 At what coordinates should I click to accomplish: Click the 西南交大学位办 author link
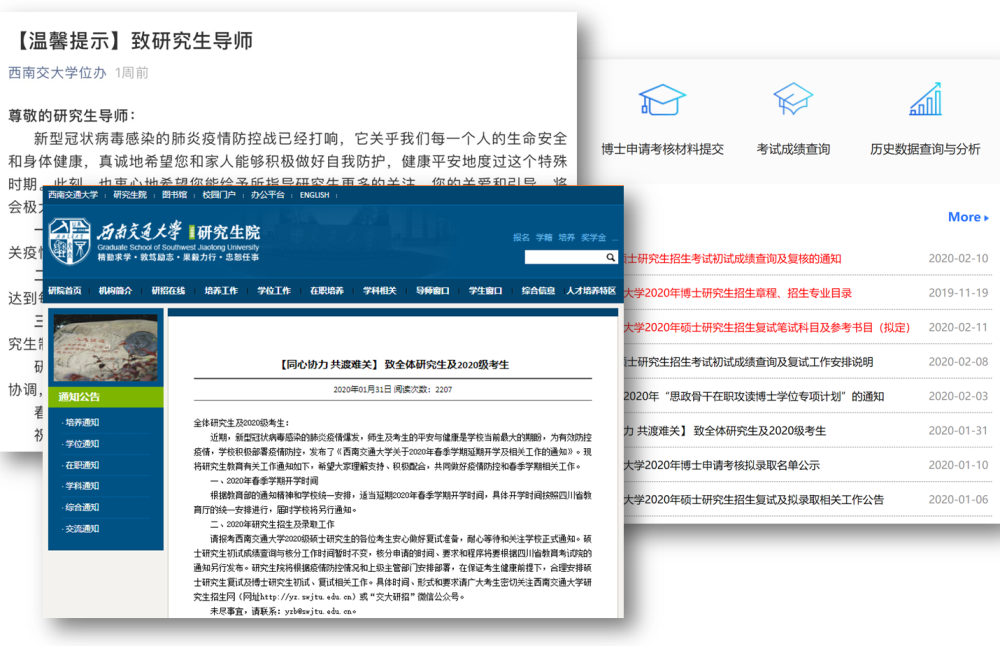pyautogui.click(x=57, y=73)
